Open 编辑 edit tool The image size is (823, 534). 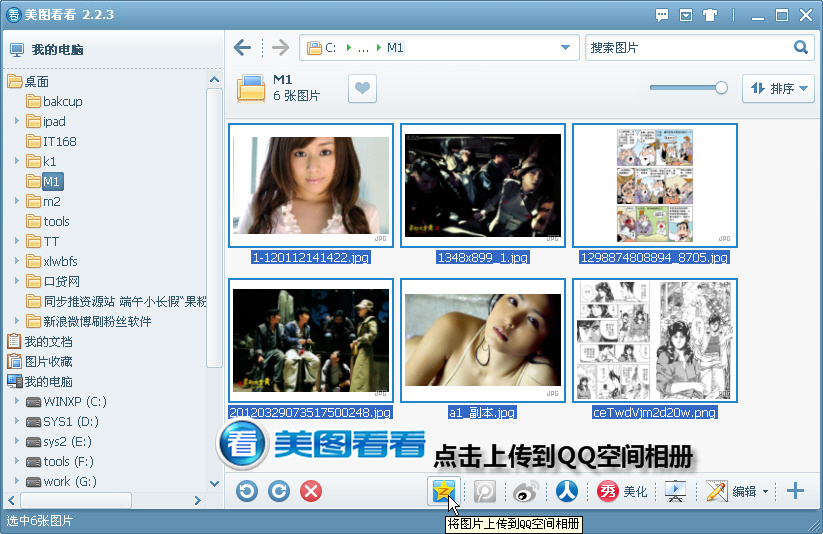[731, 491]
